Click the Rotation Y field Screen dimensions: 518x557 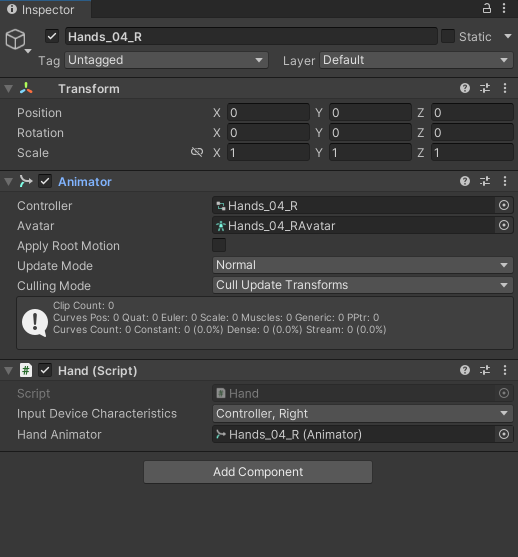(370, 133)
